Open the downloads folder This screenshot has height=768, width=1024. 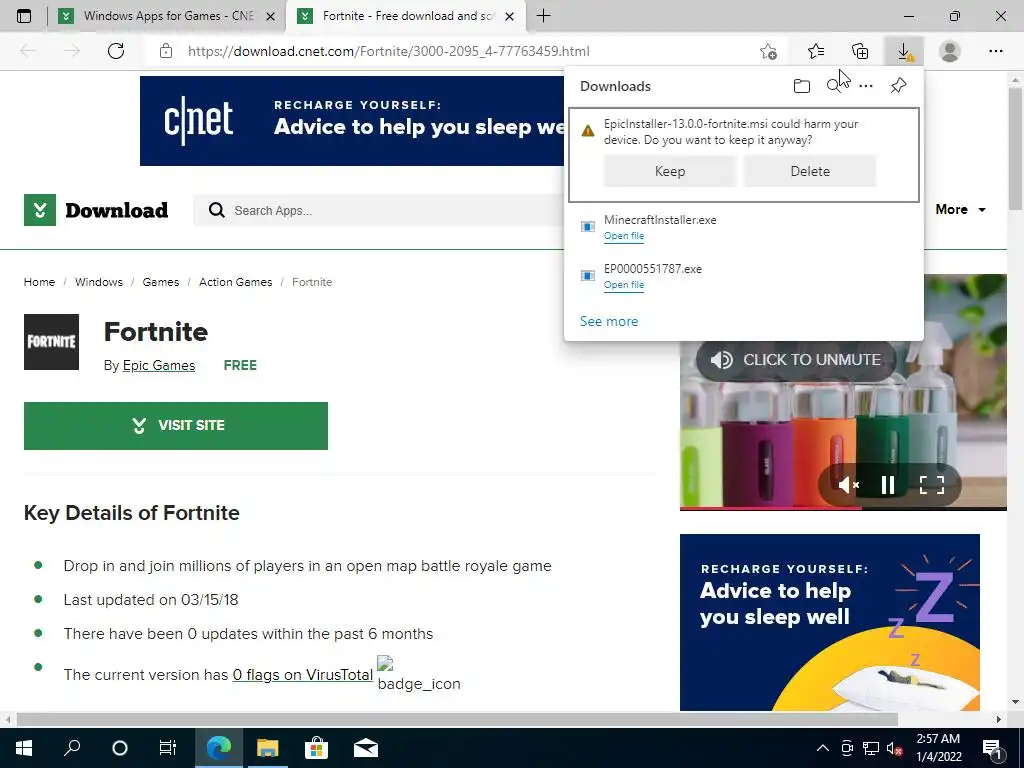point(802,86)
